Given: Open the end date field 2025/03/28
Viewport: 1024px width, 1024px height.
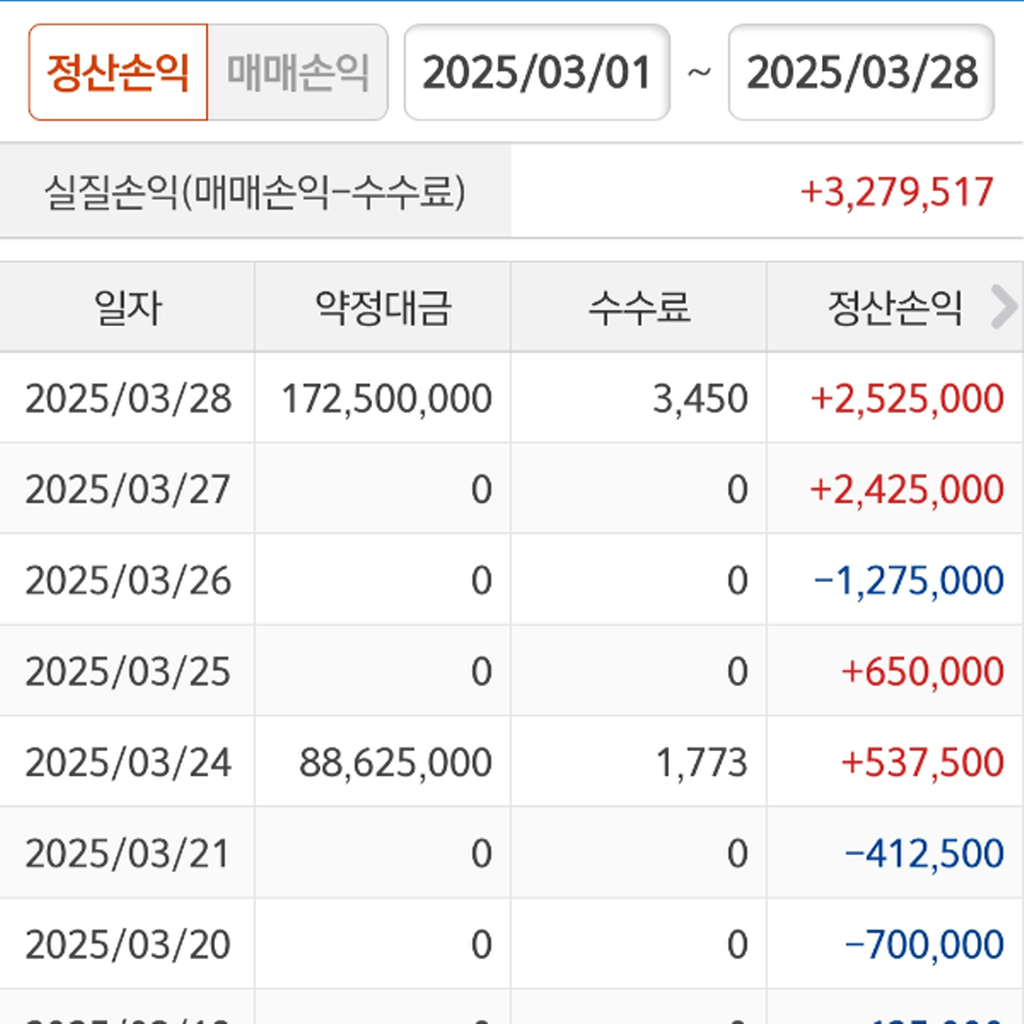Looking at the screenshot, I should pos(861,73).
